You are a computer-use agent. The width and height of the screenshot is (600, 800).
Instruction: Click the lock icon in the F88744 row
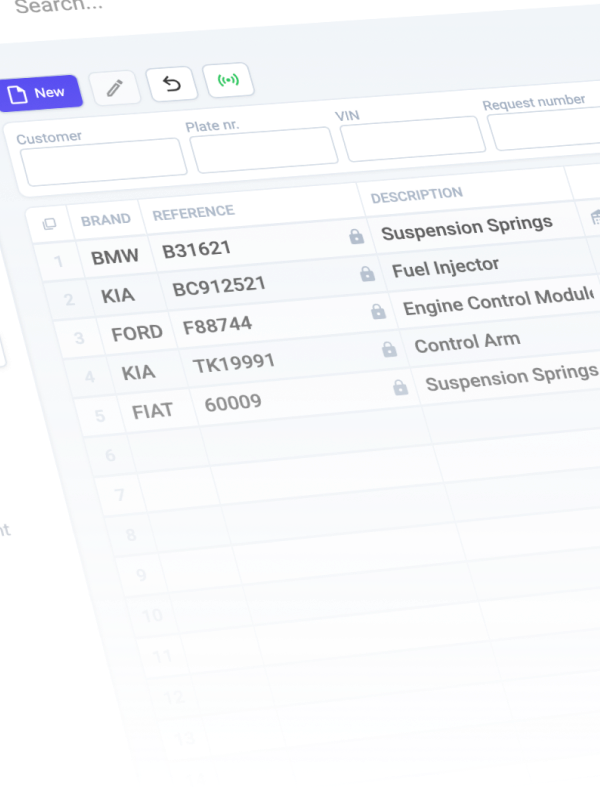[x=378, y=311]
